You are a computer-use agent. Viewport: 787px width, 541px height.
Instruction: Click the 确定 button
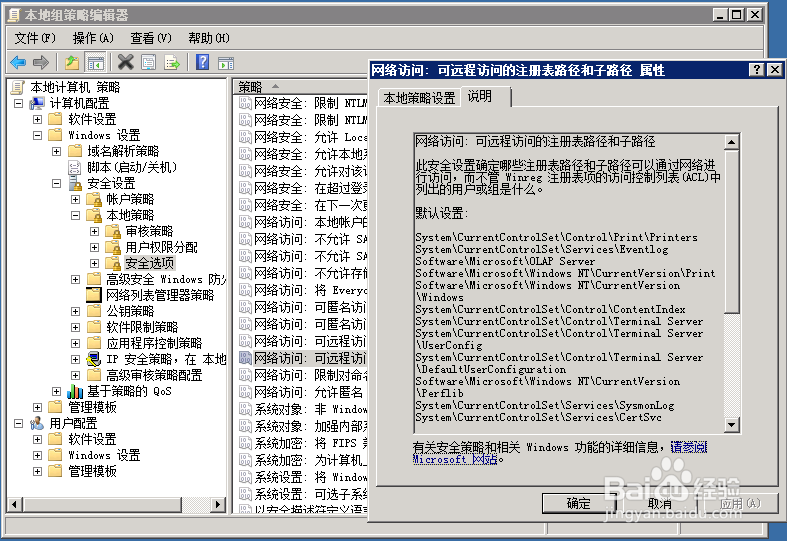tap(579, 503)
